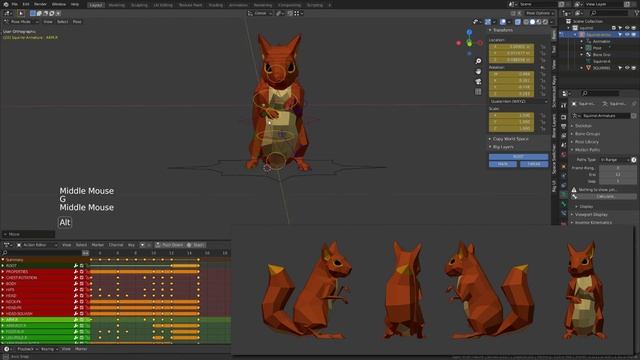Screen dimensions: 640x360
Task: Click the Action Editor channel search field
Action: click(x=41, y=253)
